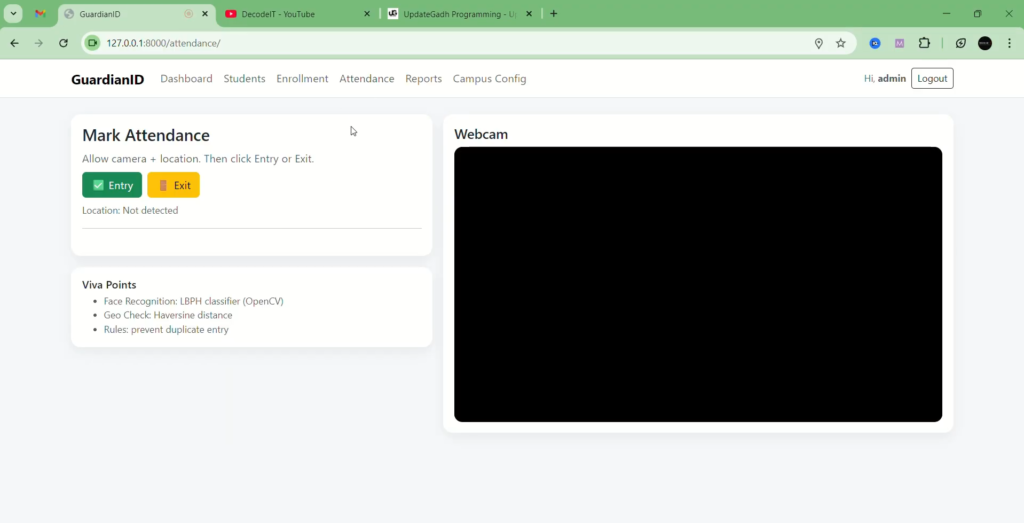
Task: Open the Reports page
Action: [423, 78]
